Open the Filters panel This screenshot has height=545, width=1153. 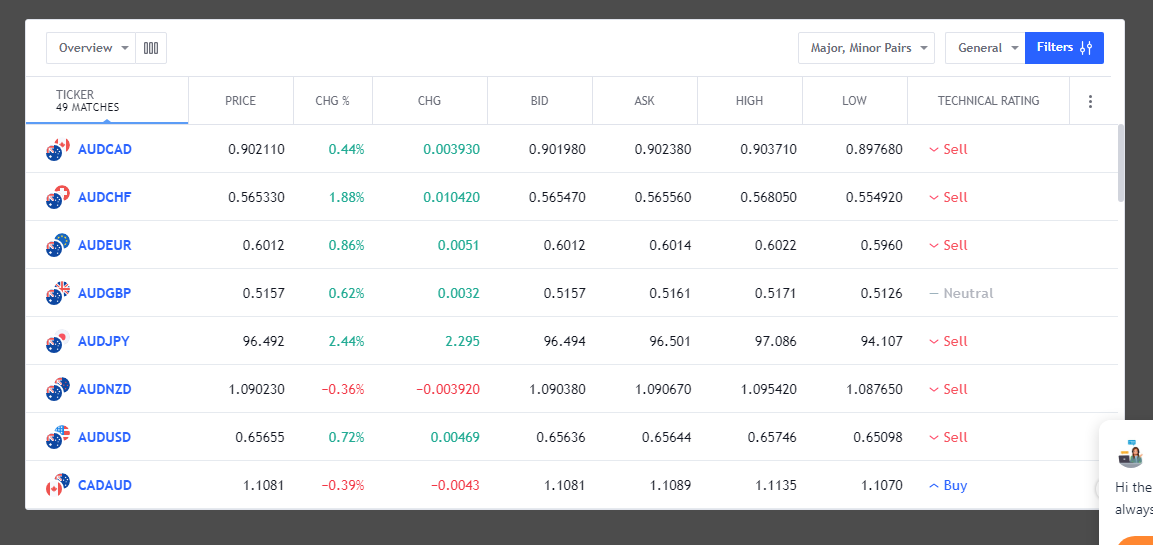click(1064, 48)
